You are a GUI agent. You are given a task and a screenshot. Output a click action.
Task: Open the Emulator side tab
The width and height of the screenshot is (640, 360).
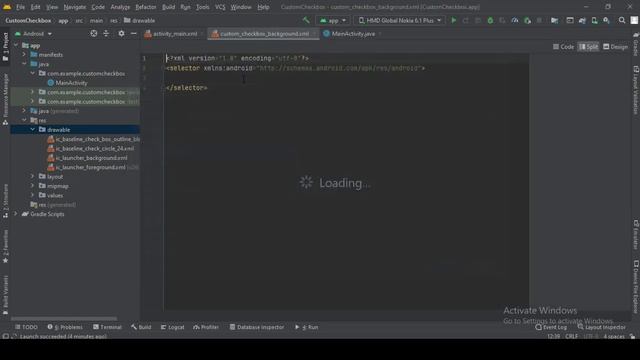point(636,234)
